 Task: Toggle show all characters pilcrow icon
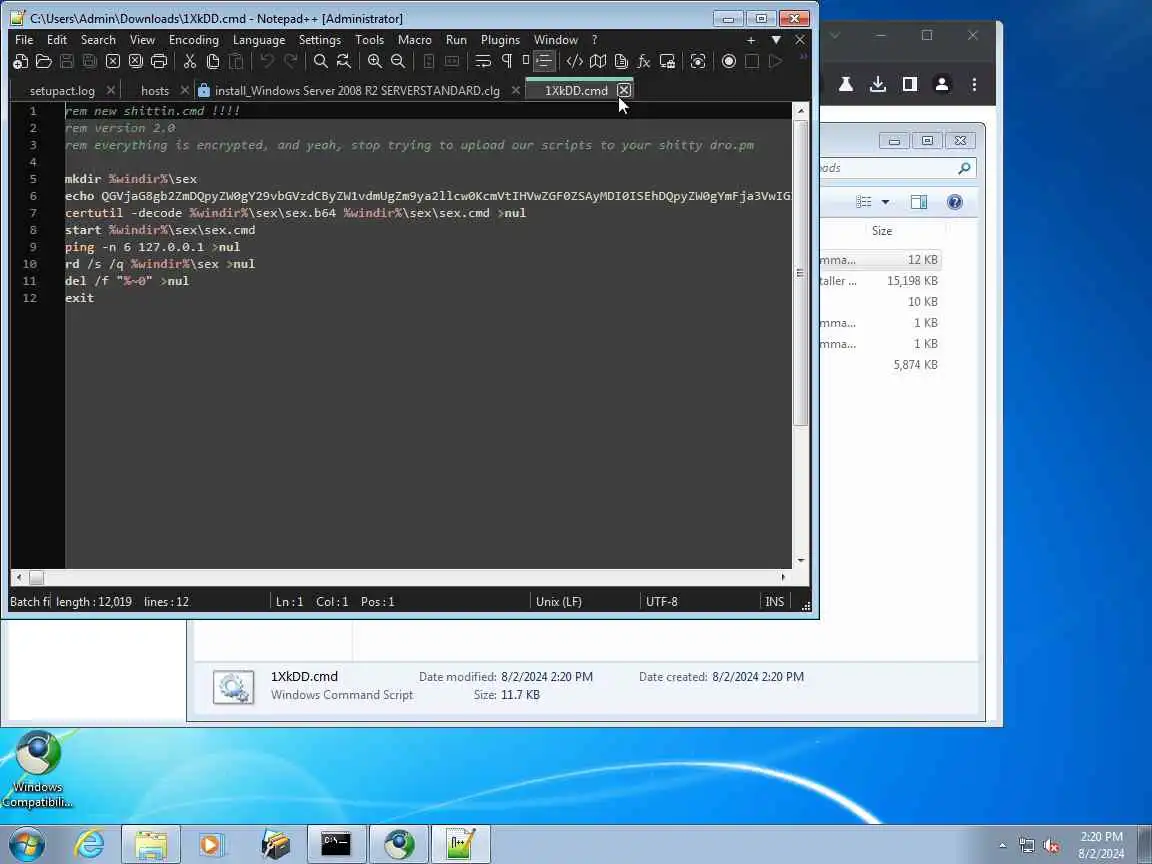[x=506, y=62]
